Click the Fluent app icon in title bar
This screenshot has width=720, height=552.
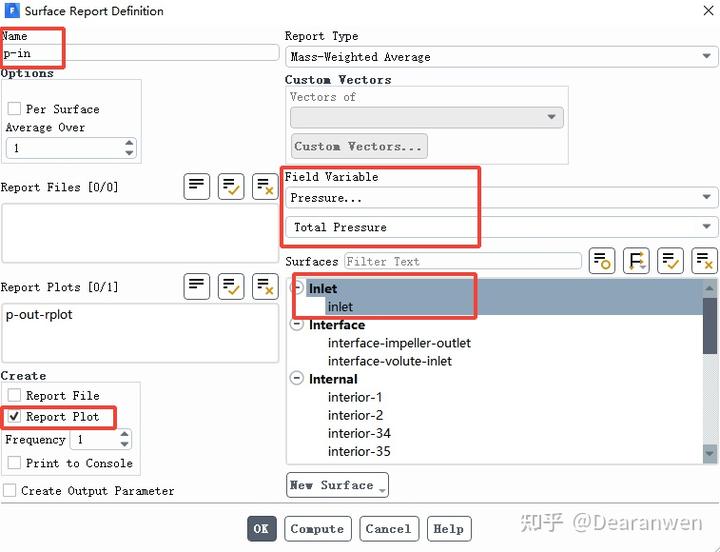coord(12,11)
